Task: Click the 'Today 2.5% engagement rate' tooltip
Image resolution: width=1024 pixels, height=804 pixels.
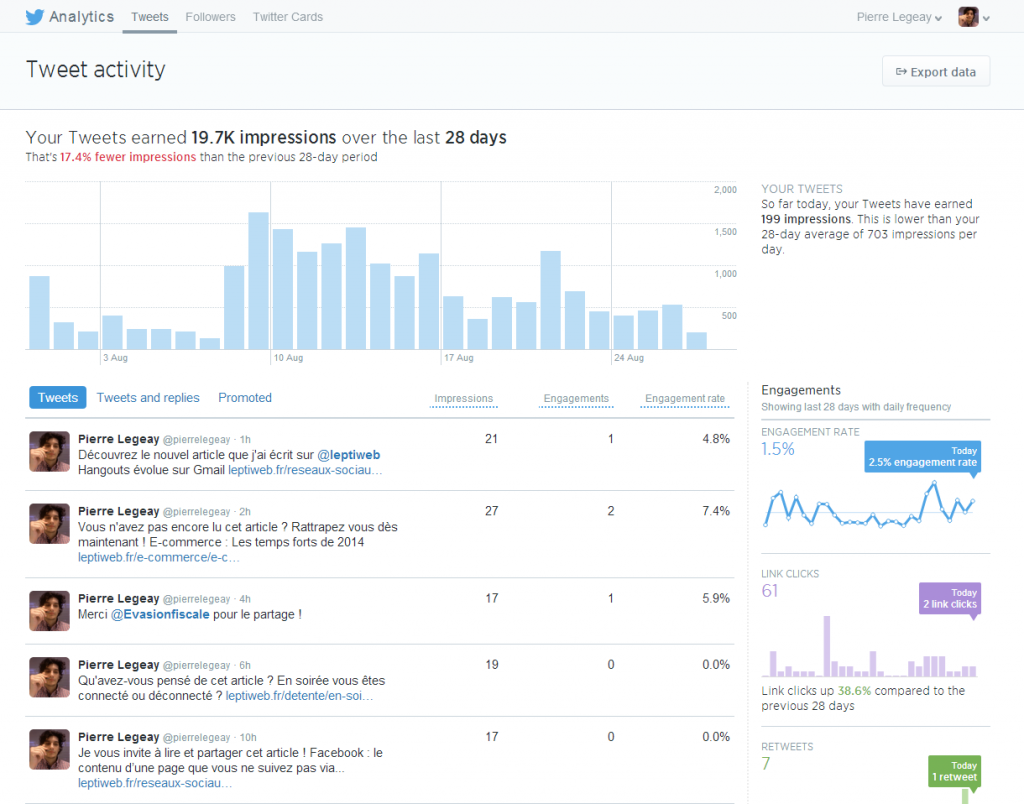Action: pos(923,457)
